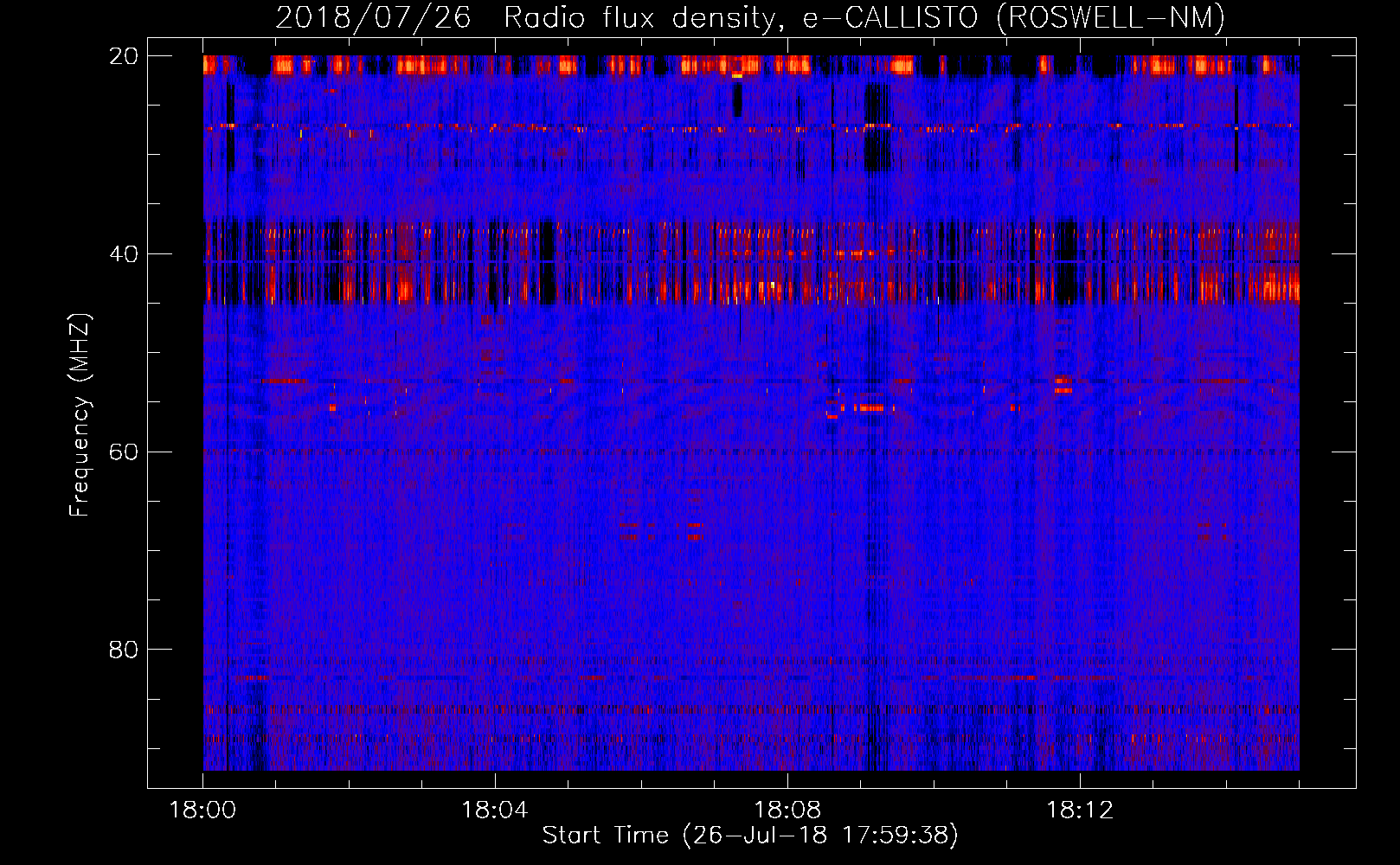Click the 18:12 time tick label

[1080, 811]
